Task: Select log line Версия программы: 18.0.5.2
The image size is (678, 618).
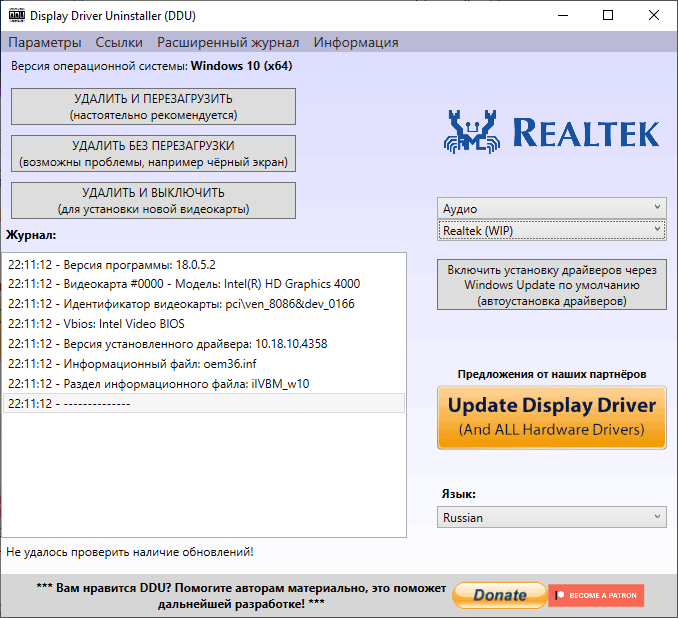Action: (x=204, y=265)
